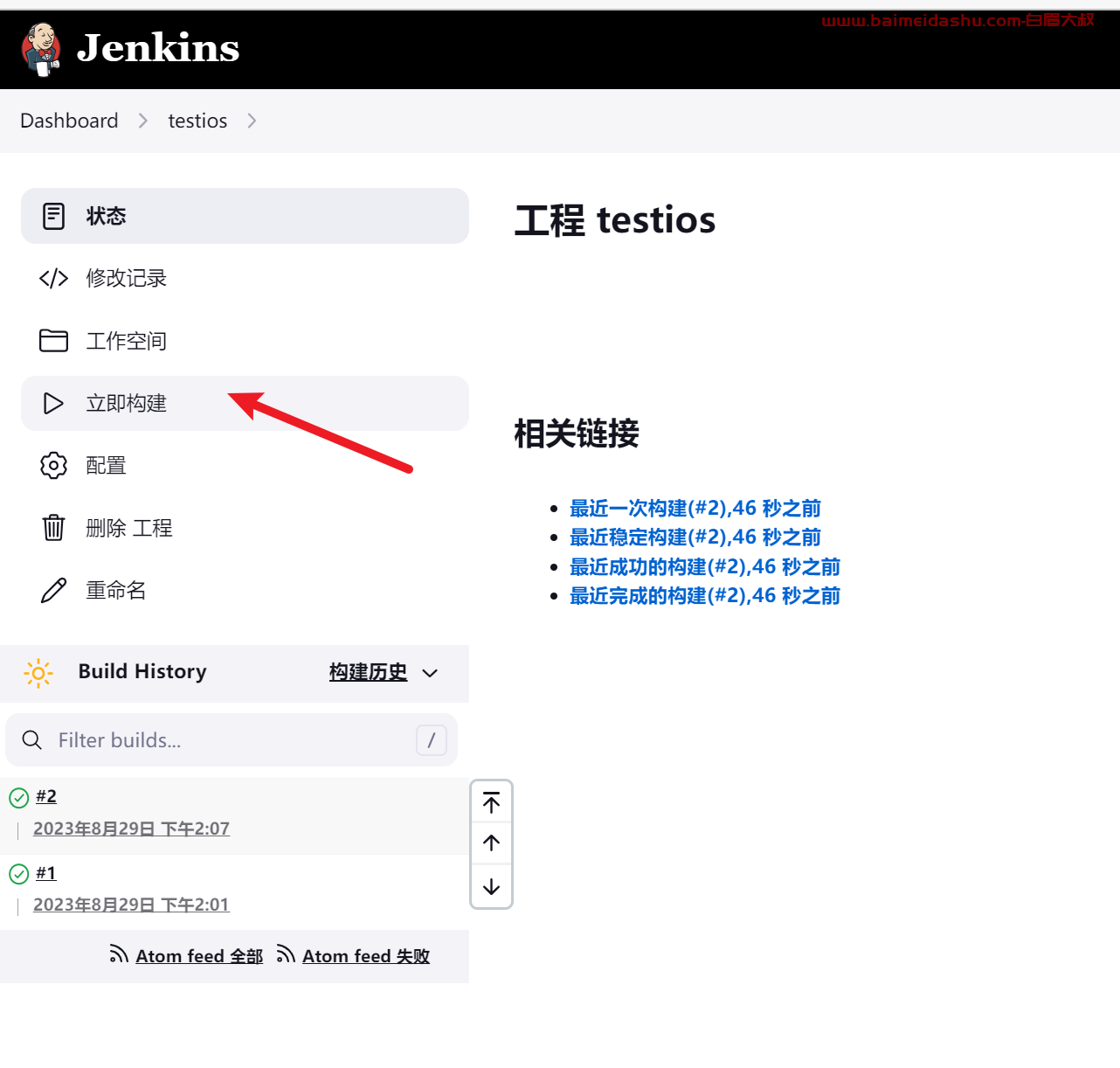Viewport: 1120px width, 1068px height.
Task: Go to newer builds with up arrow
Action: [491, 843]
